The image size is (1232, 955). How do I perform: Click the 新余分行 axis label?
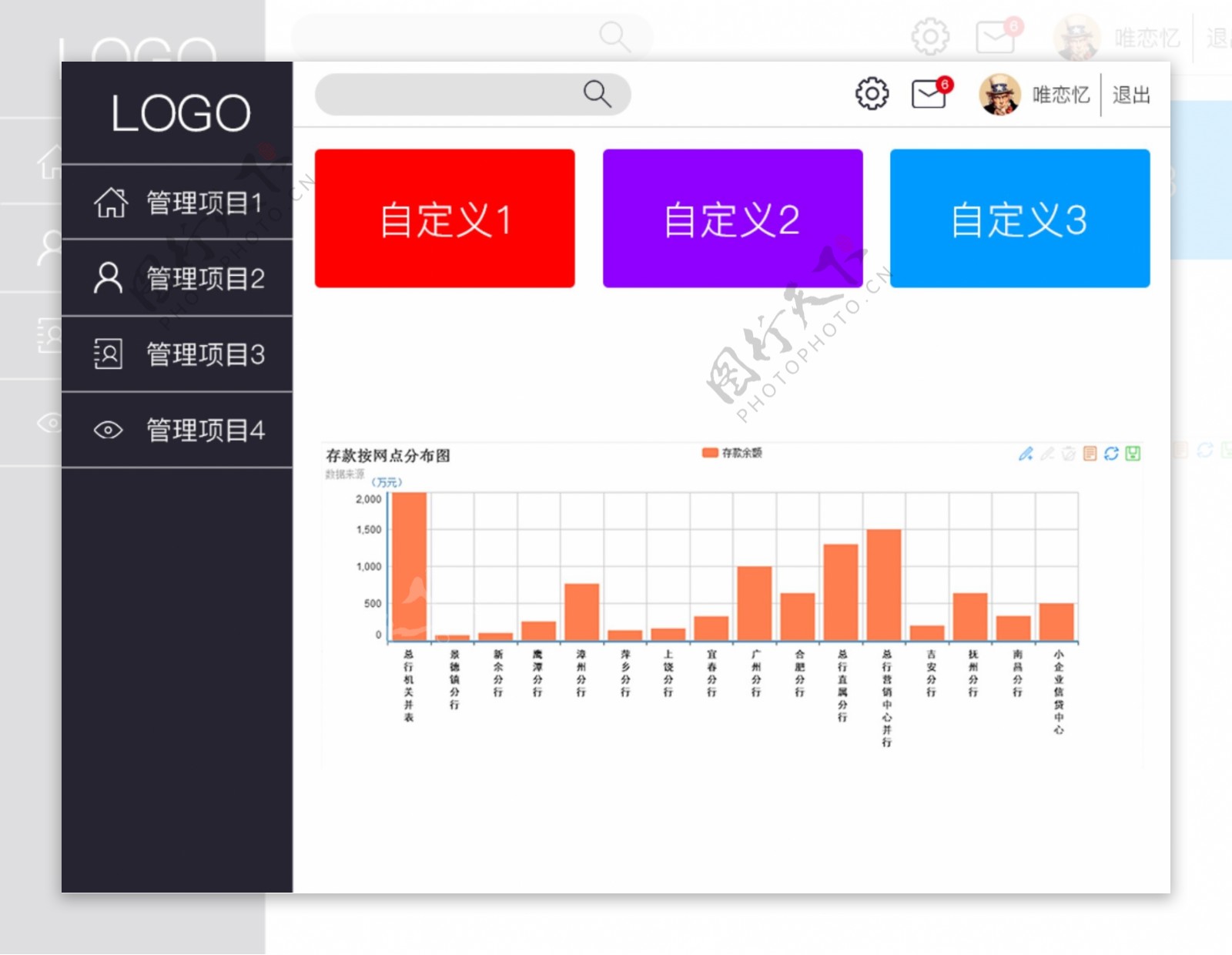tap(497, 673)
